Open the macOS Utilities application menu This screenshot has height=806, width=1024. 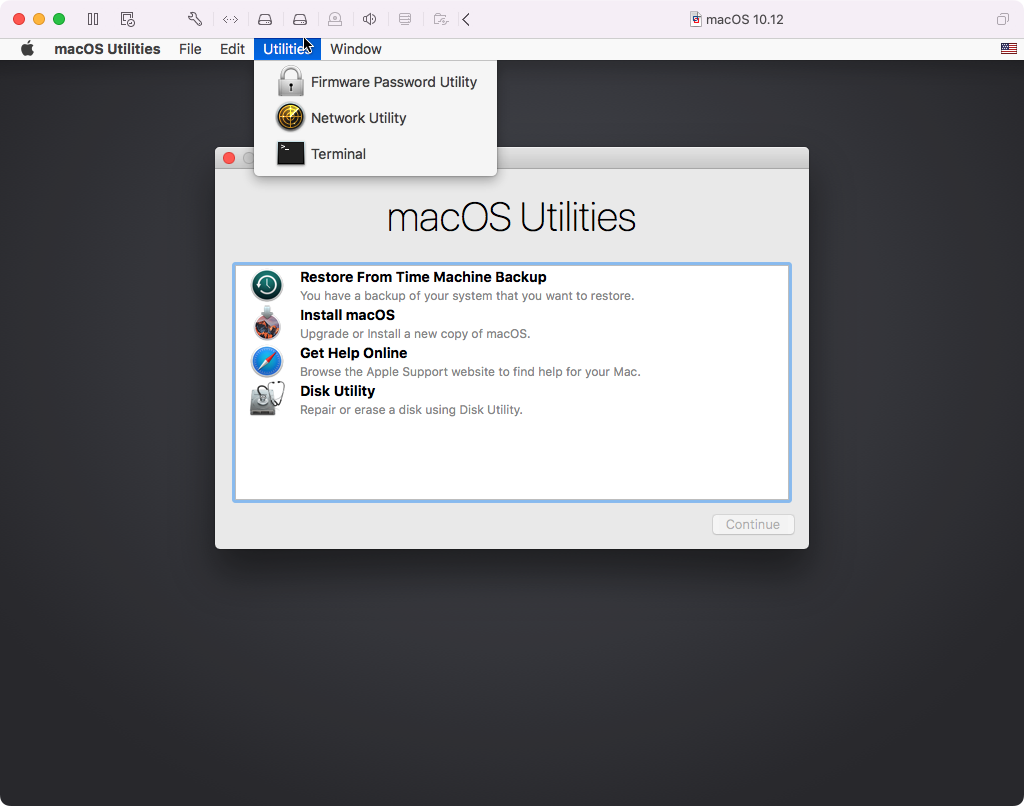click(107, 49)
